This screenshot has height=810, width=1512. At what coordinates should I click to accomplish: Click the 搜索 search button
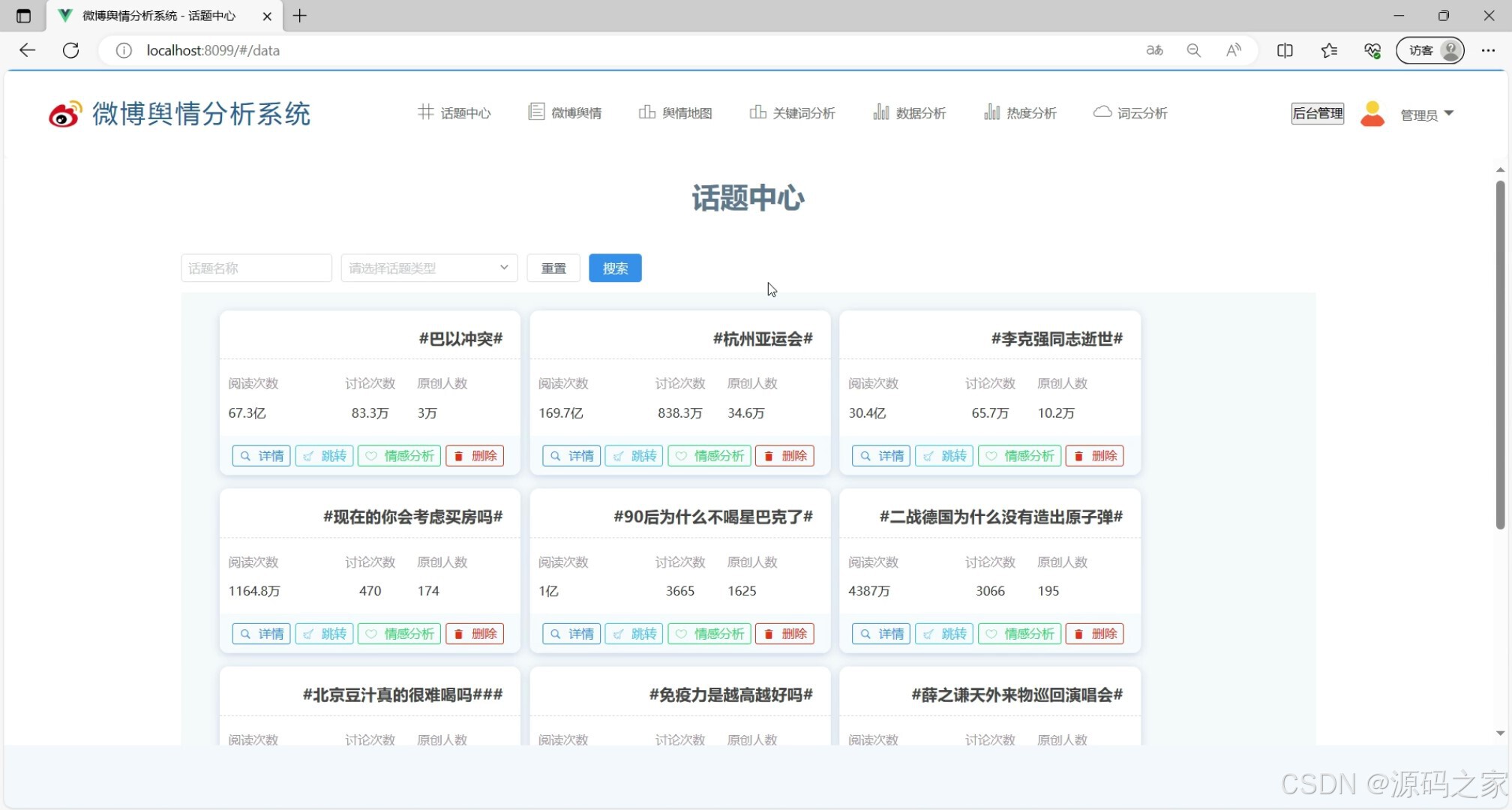click(615, 268)
